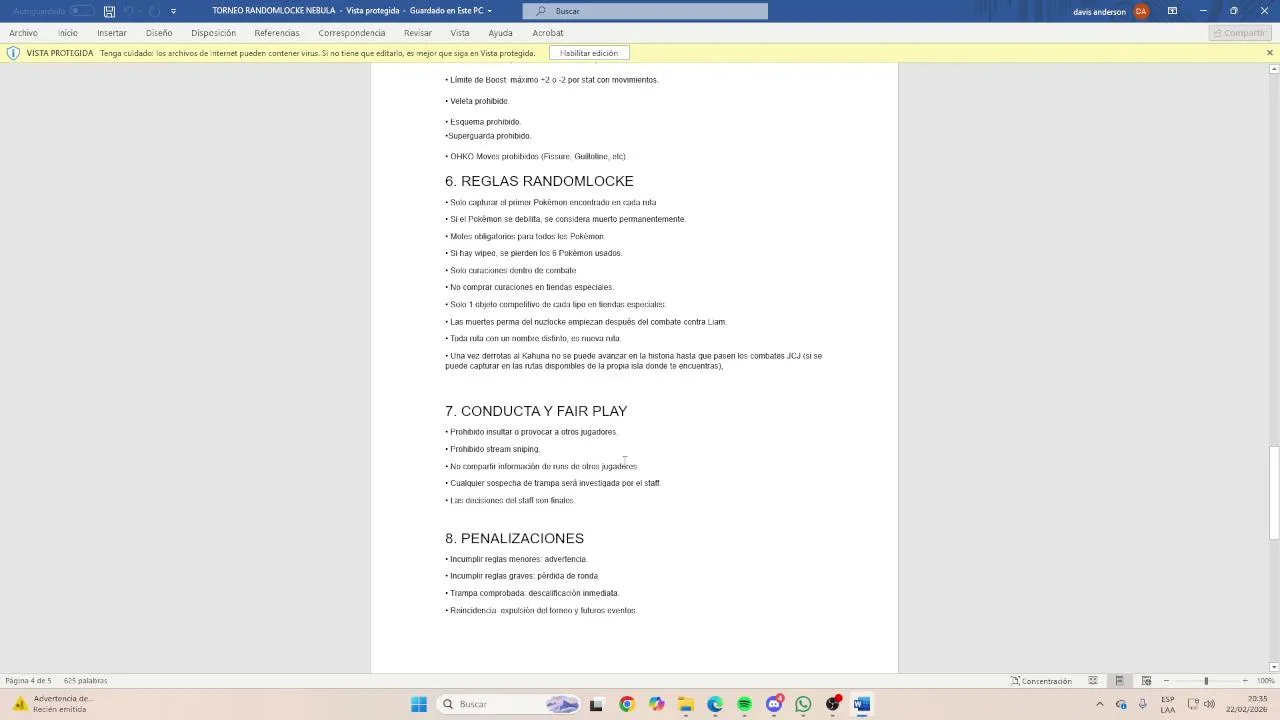Viewport: 1280px width, 720px height.
Task: Click the taskbar Buscar search box
Action: point(509,704)
